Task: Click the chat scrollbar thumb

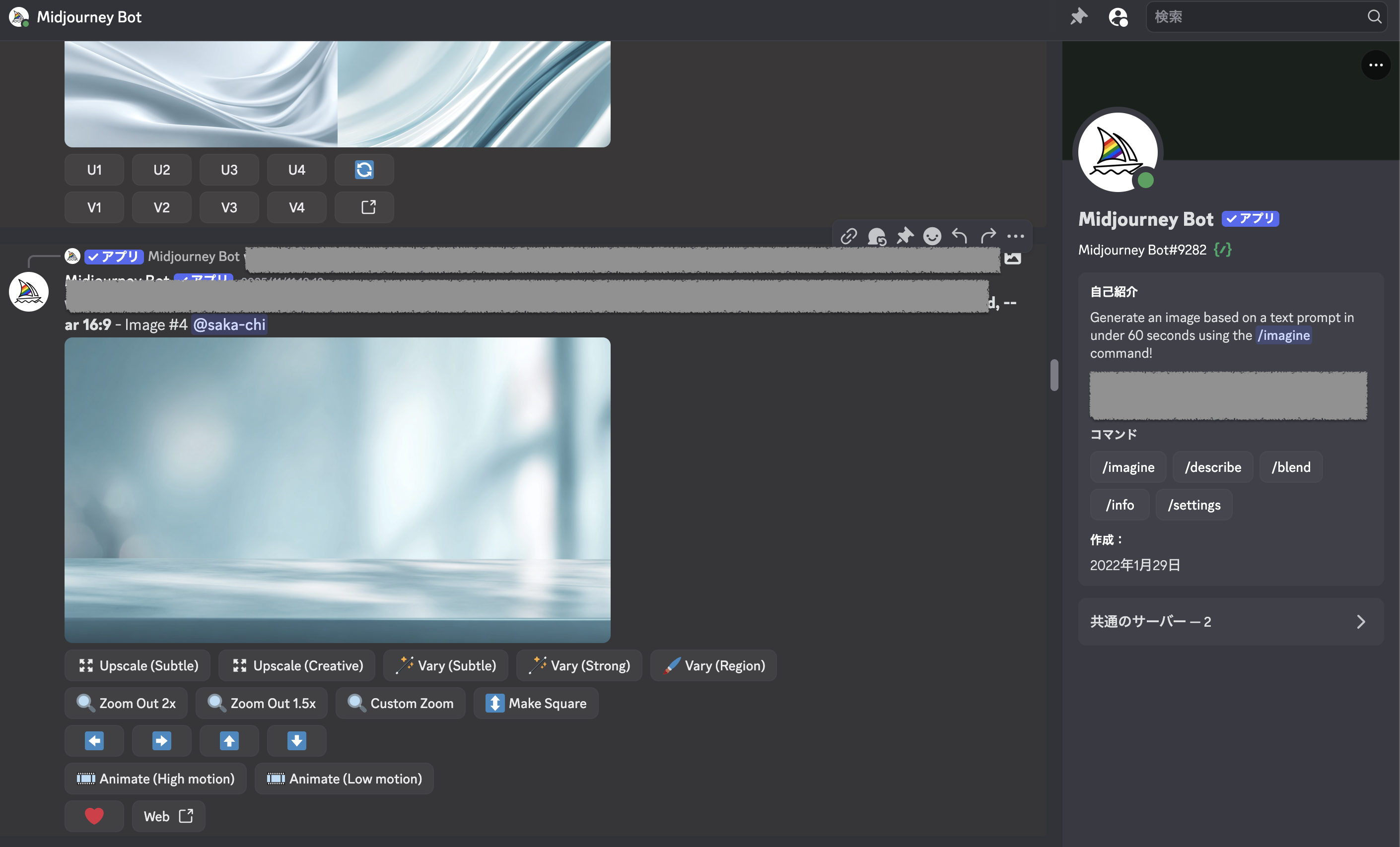Action: pyautogui.click(x=1054, y=375)
